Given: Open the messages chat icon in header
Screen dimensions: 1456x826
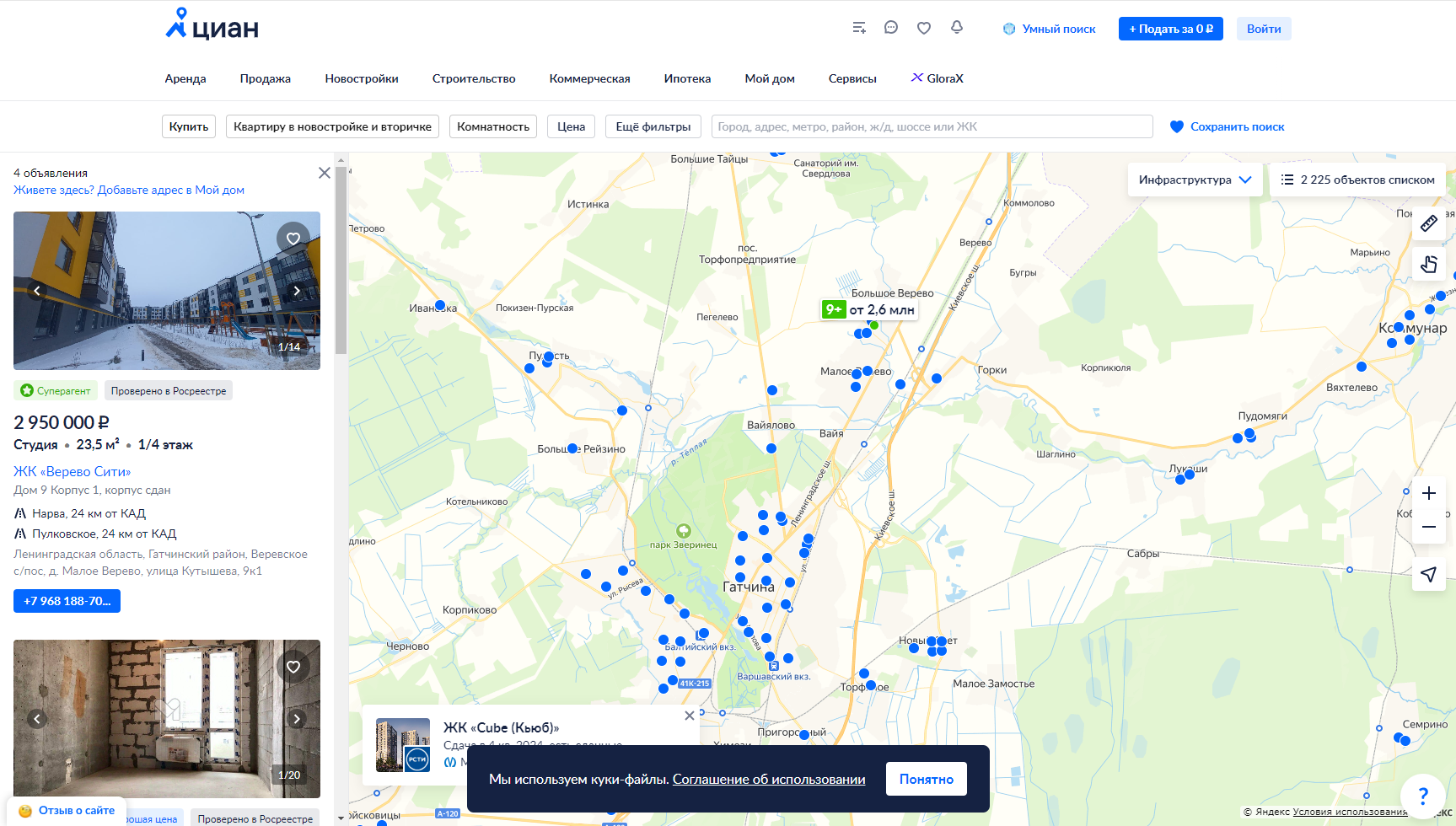Looking at the screenshot, I should click(891, 28).
